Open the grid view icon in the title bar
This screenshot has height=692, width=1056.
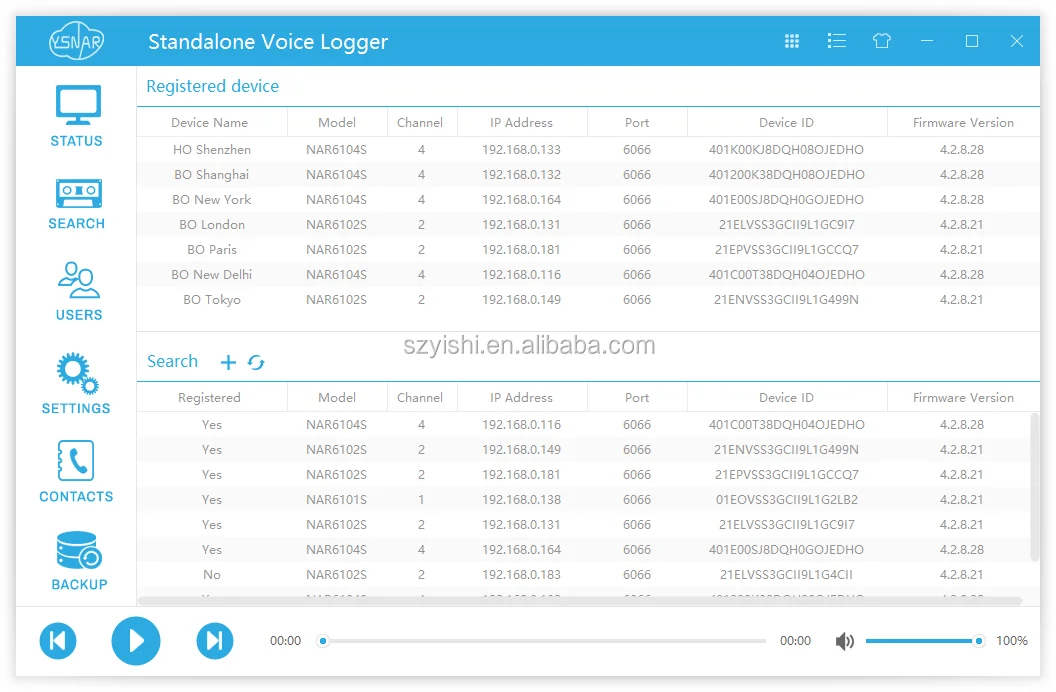(x=791, y=41)
